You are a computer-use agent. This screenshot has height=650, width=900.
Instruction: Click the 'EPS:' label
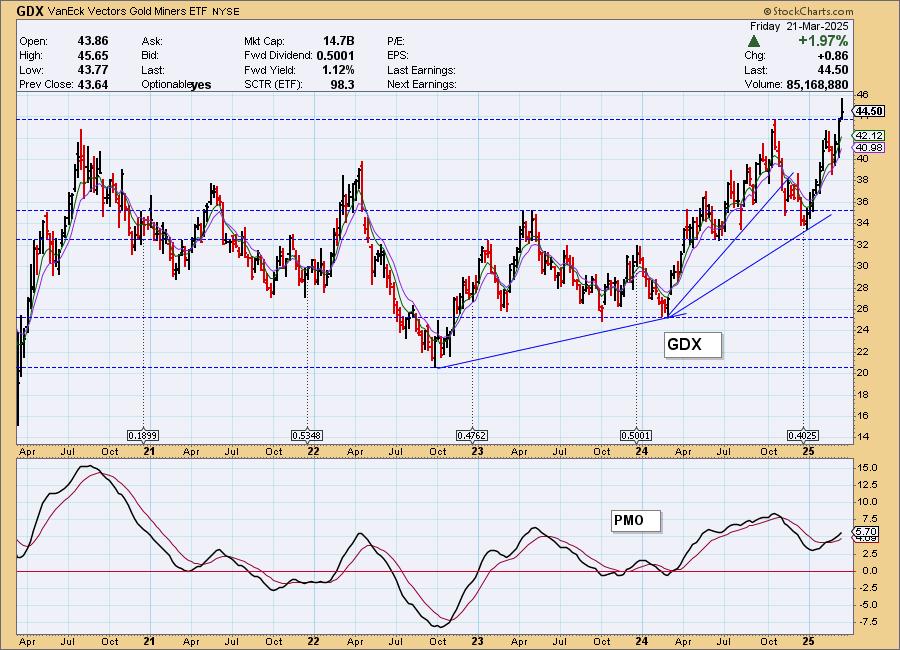(x=398, y=56)
